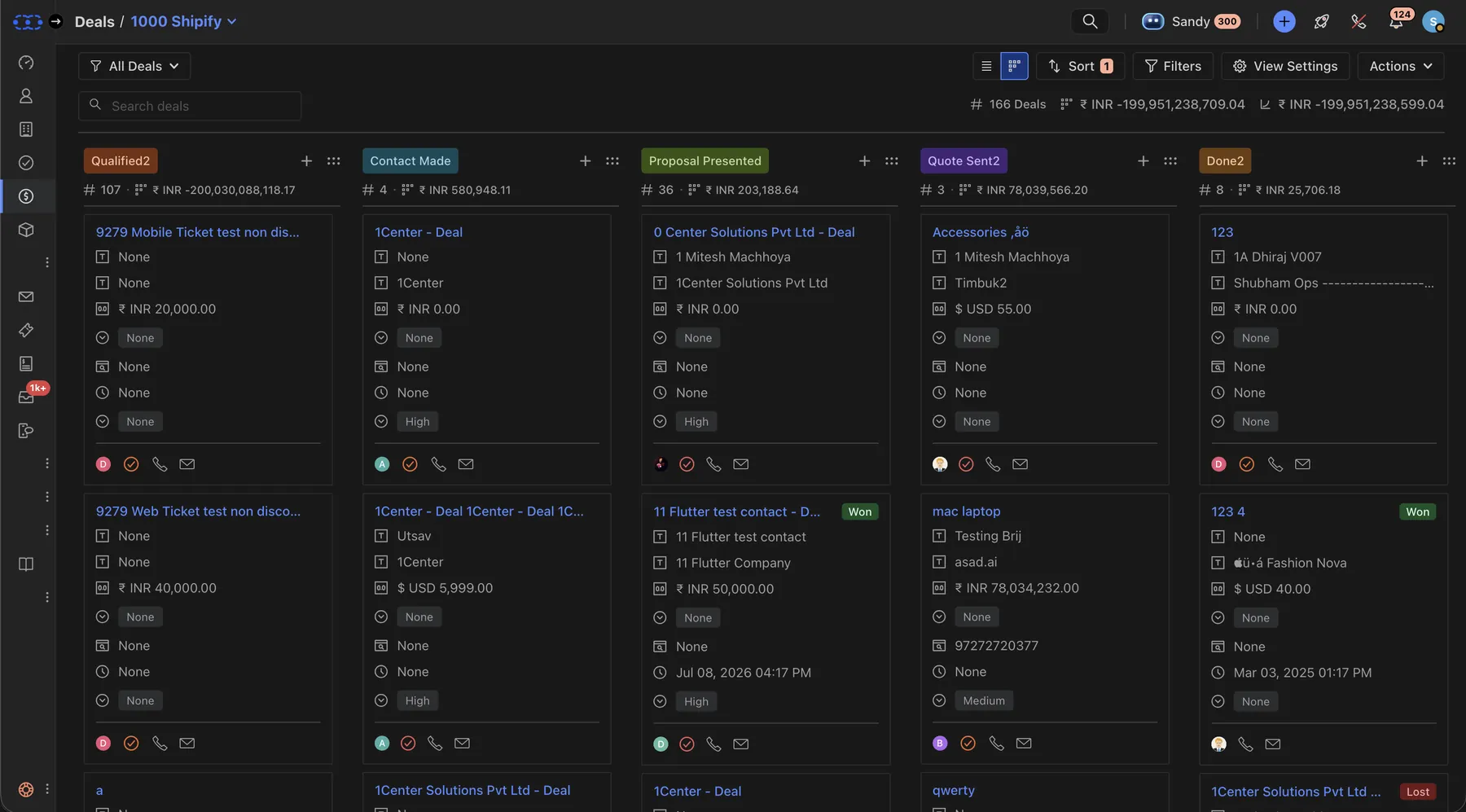
Task: Click the Sort button
Action: pyautogui.click(x=1080, y=66)
